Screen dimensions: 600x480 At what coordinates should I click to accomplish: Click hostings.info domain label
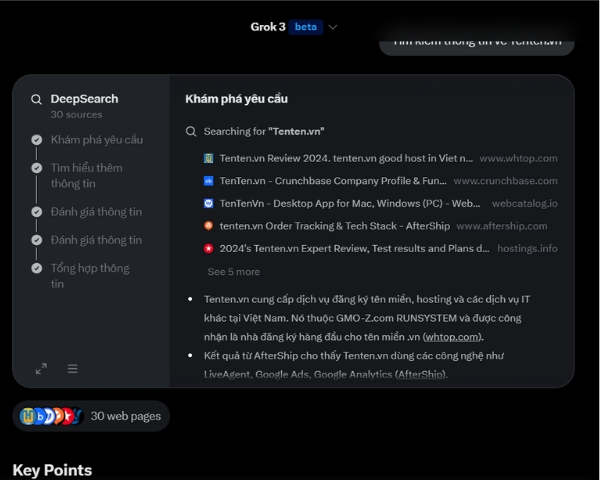point(527,249)
